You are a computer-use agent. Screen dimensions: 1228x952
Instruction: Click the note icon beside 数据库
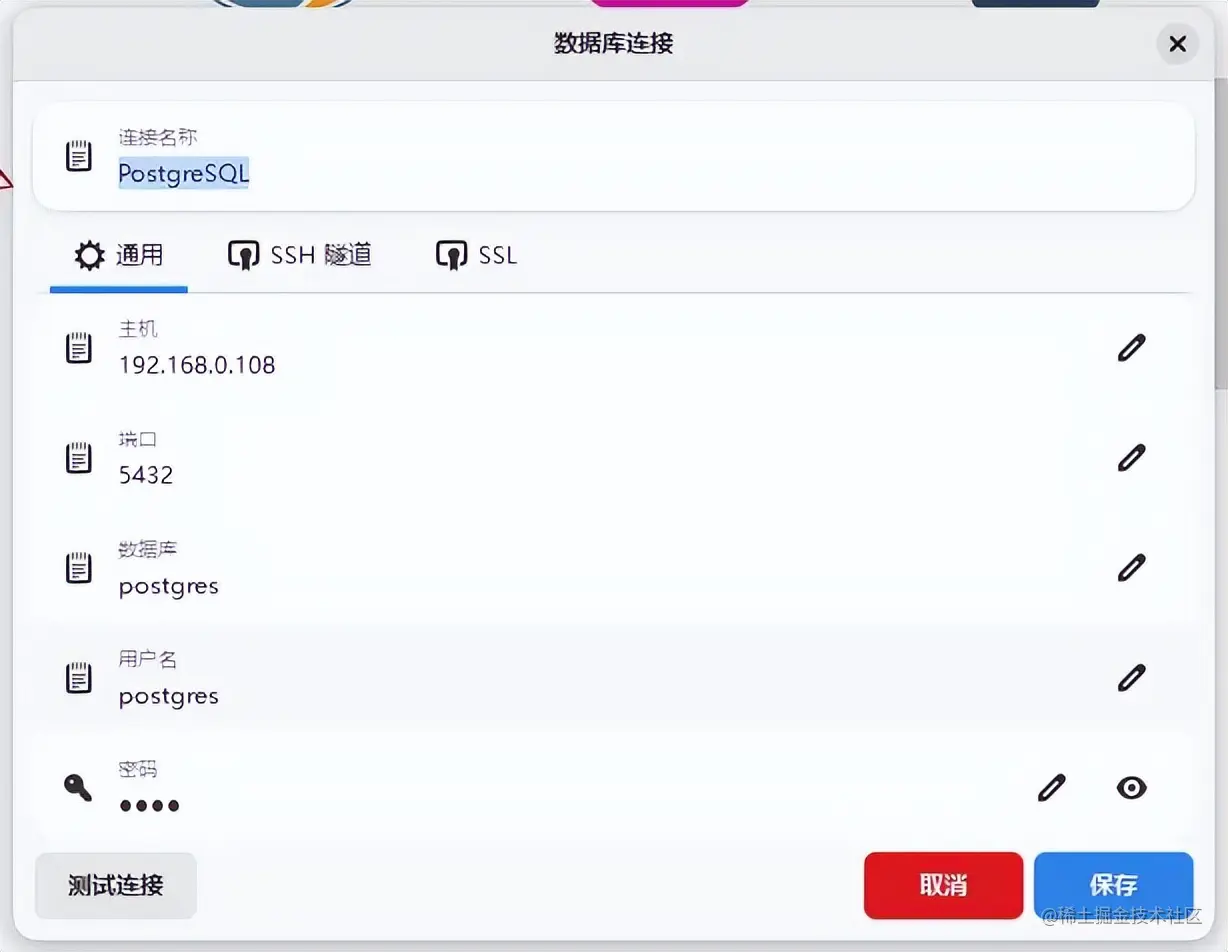tap(79, 568)
